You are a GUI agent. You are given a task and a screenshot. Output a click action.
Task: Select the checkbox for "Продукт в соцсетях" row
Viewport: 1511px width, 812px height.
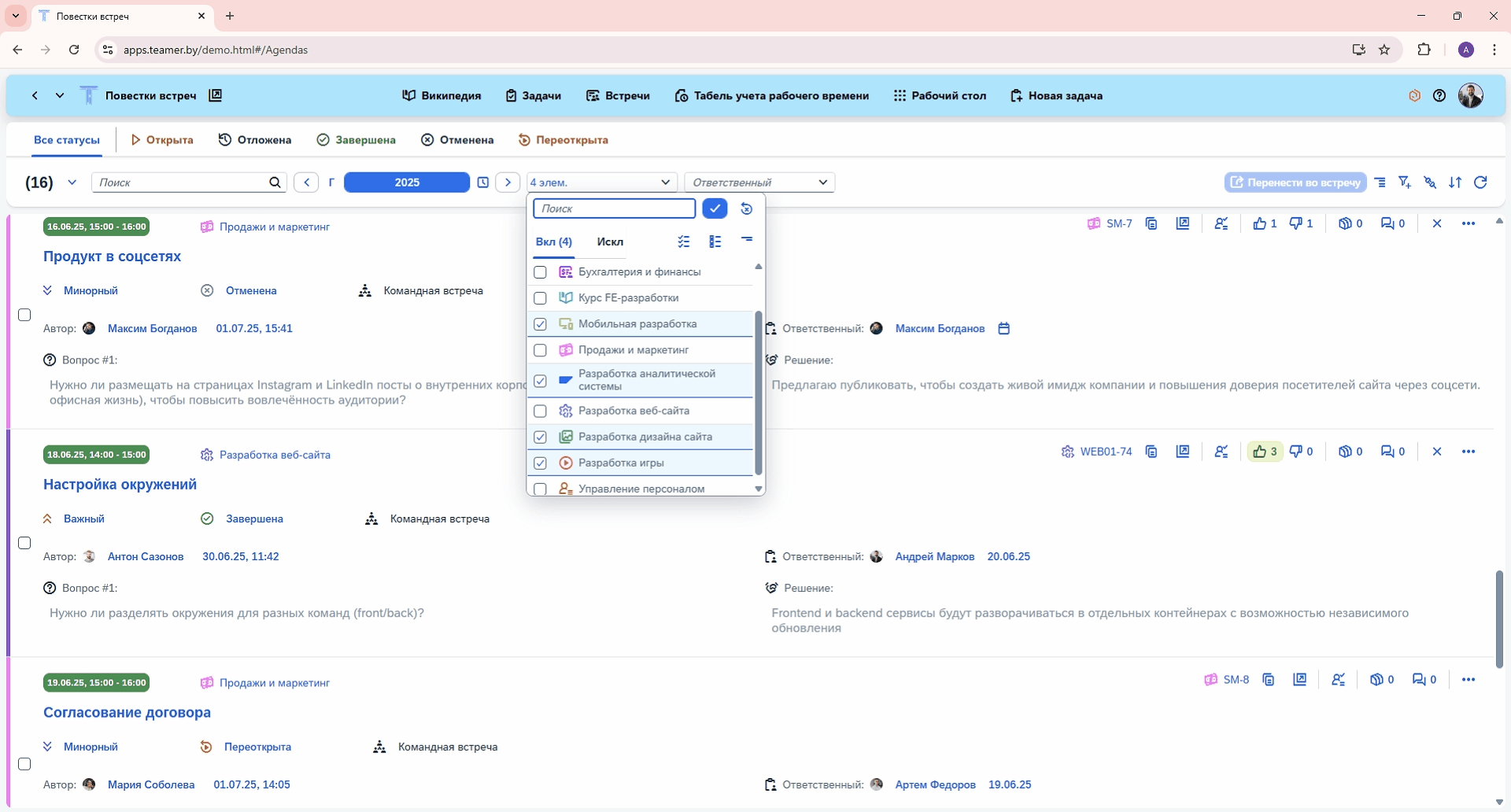click(x=24, y=315)
